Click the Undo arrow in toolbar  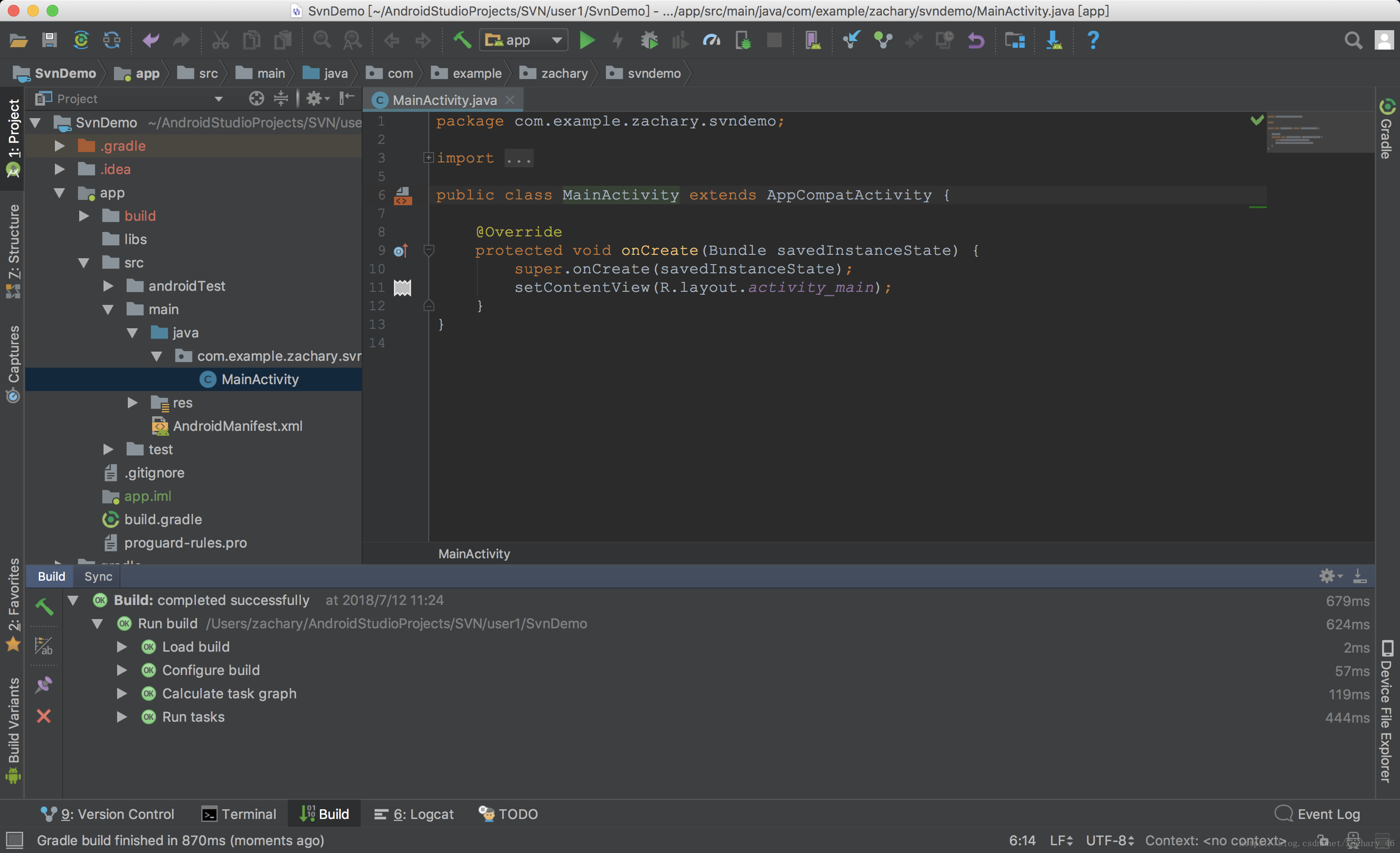coord(151,40)
